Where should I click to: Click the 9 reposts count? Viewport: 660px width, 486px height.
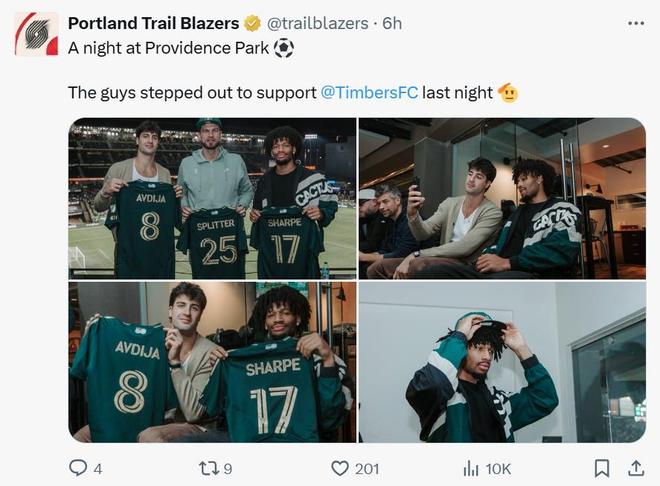228,468
